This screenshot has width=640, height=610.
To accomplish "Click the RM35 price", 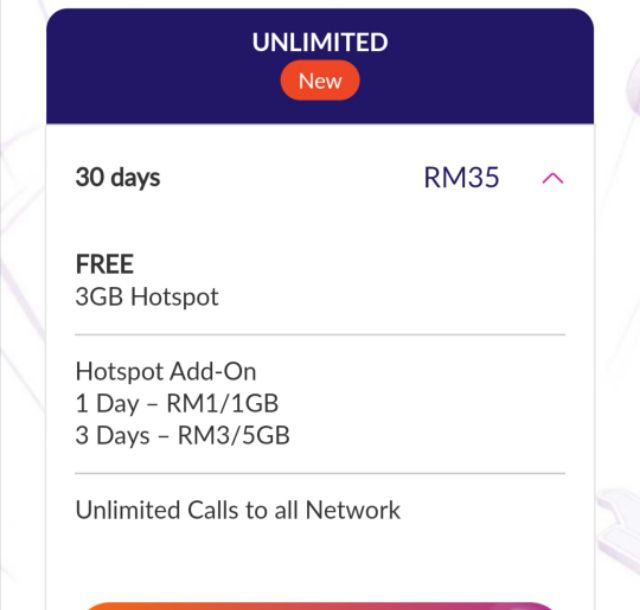I will click(x=461, y=178).
